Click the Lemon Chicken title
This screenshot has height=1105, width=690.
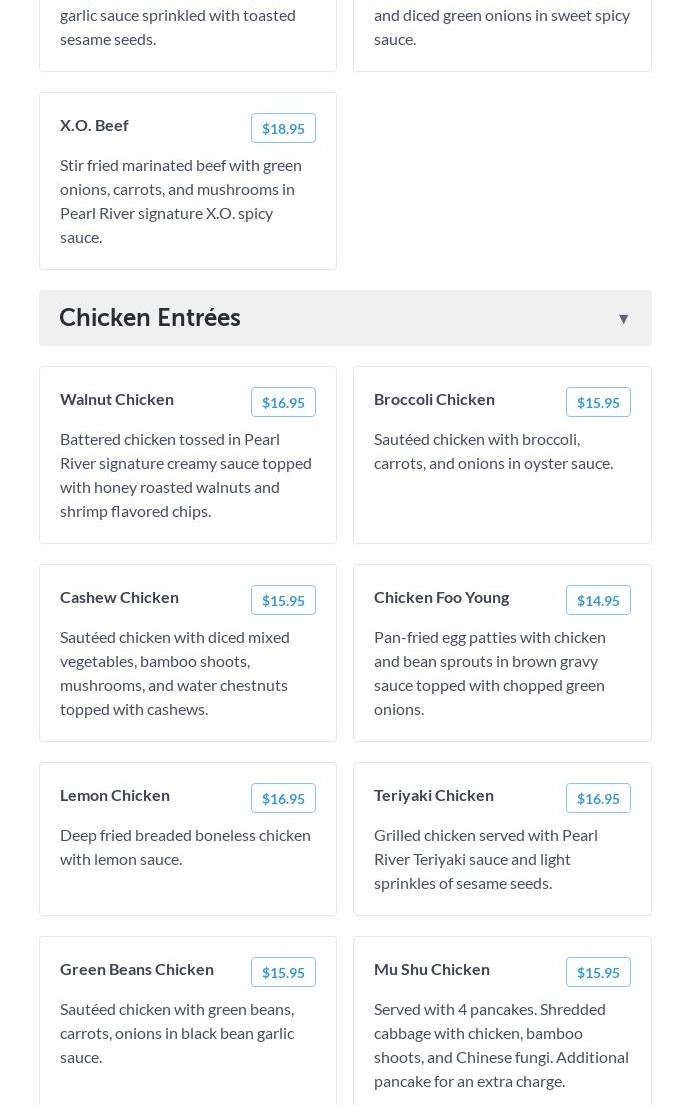(115, 796)
